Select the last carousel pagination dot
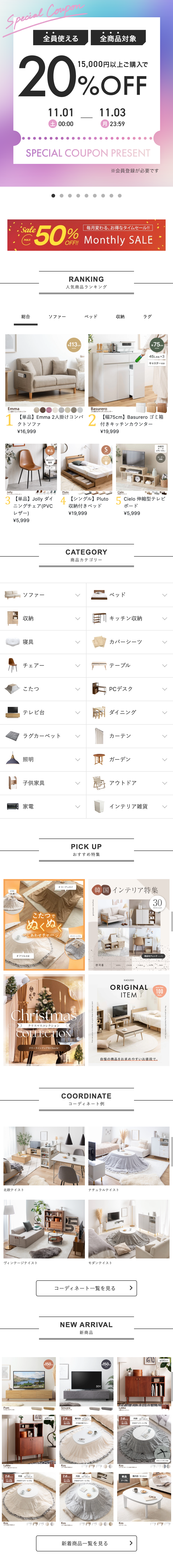This screenshot has height=1568, width=173. pos(119,196)
